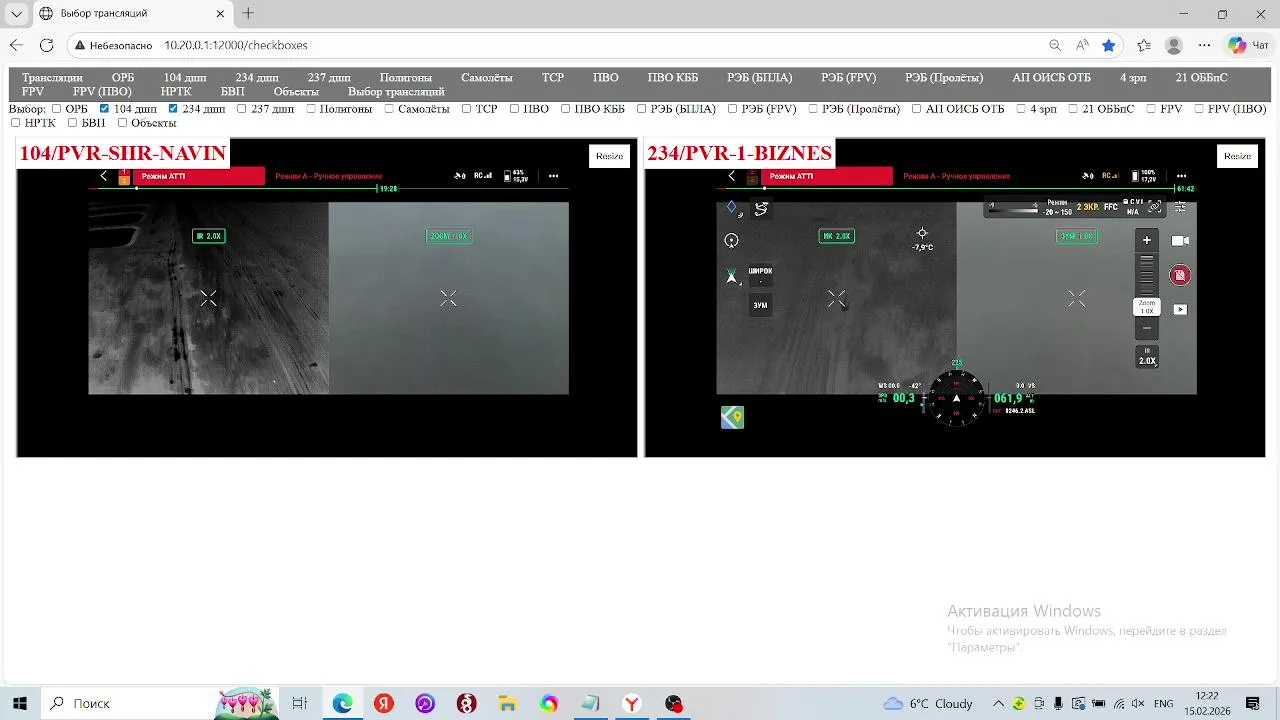Open the map widget in the 234 stream
This screenshot has width=1280, height=720.
tap(732, 417)
